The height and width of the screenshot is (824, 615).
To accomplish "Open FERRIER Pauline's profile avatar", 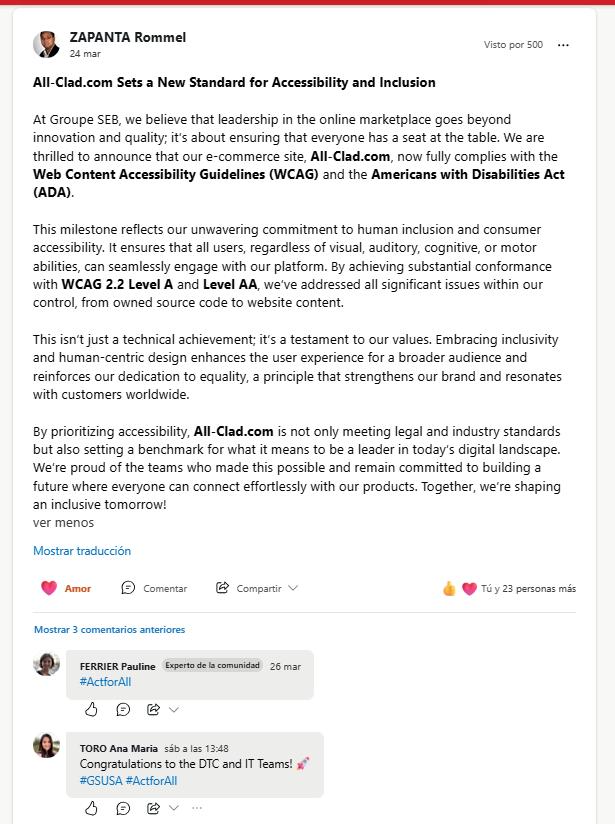I will [x=46, y=664].
